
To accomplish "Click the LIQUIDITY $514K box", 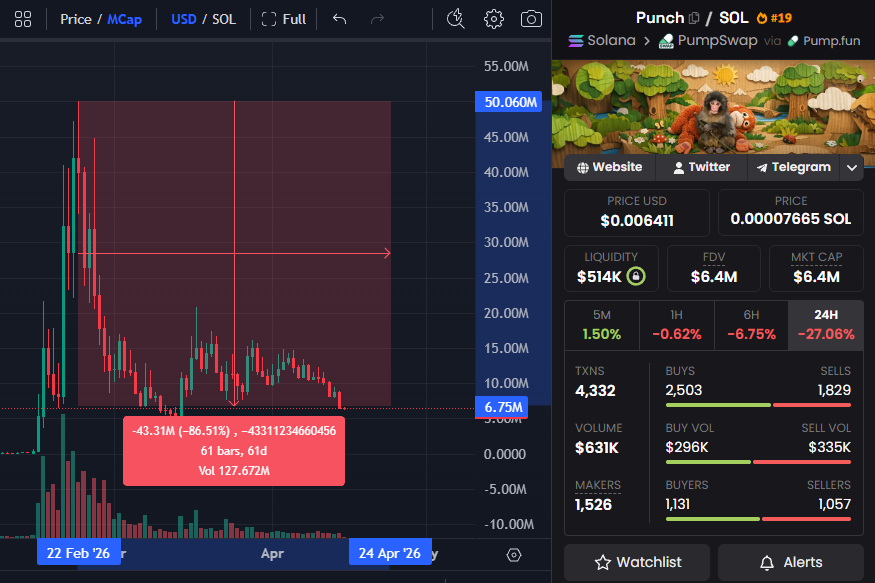I will pyautogui.click(x=611, y=268).
